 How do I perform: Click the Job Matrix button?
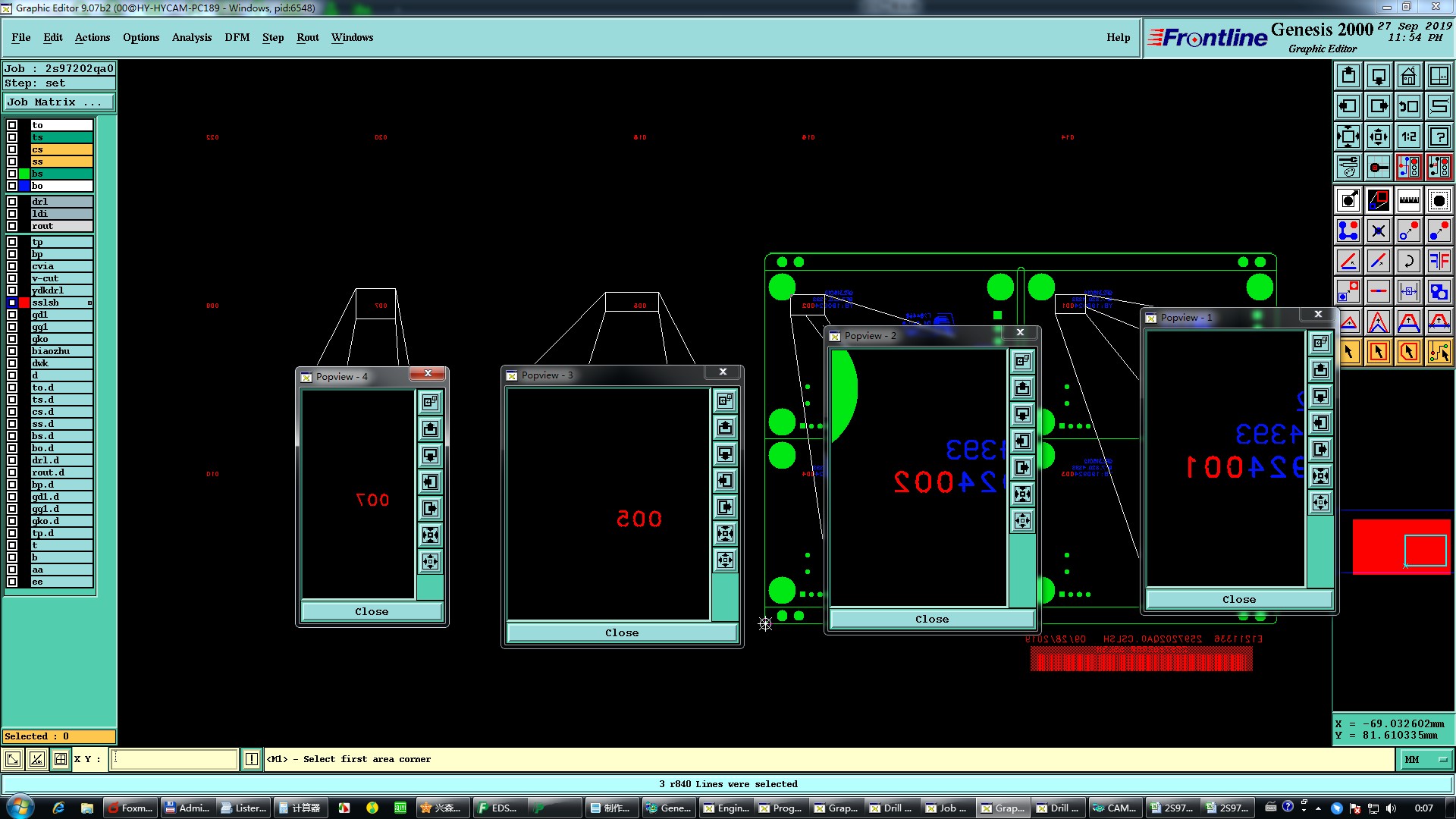pos(59,102)
